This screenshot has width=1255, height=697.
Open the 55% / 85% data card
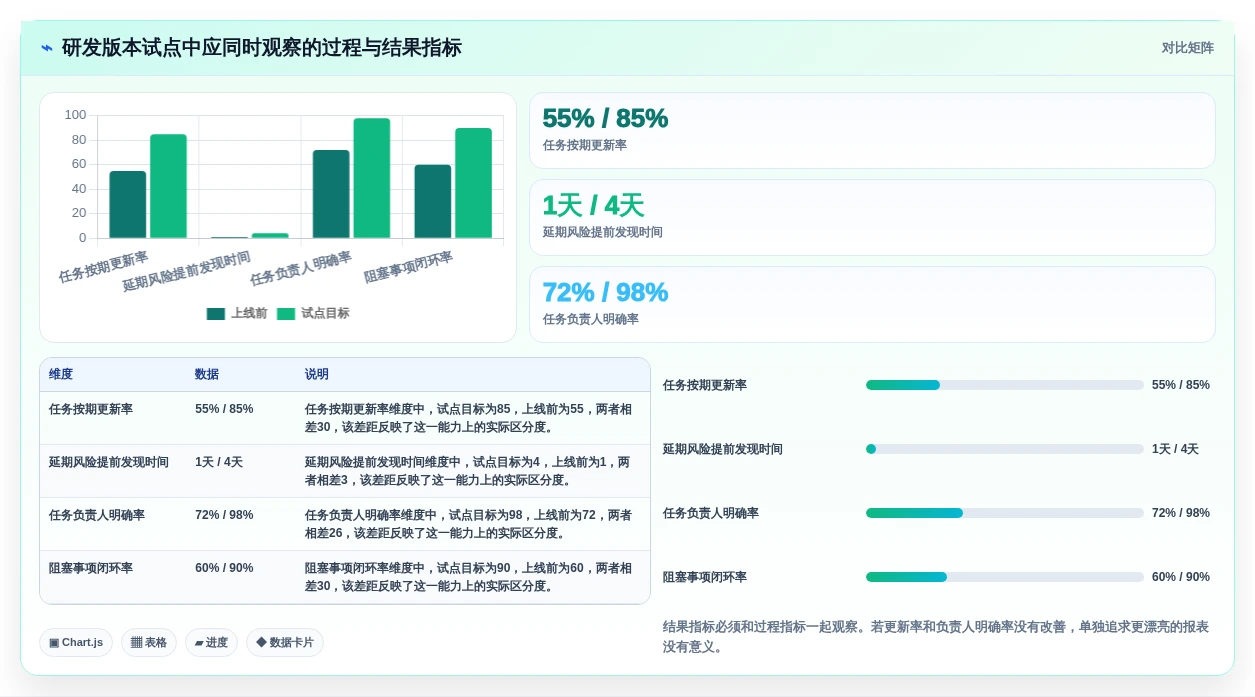pyautogui.click(x=872, y=130)
